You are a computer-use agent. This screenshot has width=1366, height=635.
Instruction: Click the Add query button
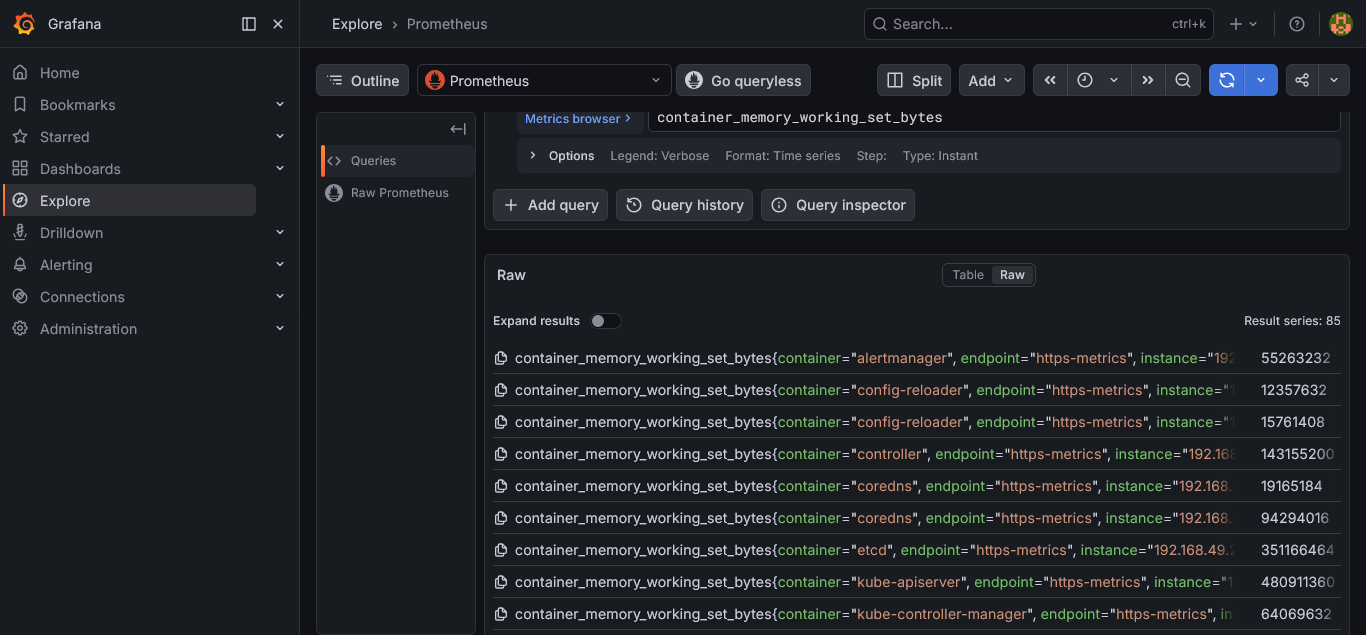(551, 205)
